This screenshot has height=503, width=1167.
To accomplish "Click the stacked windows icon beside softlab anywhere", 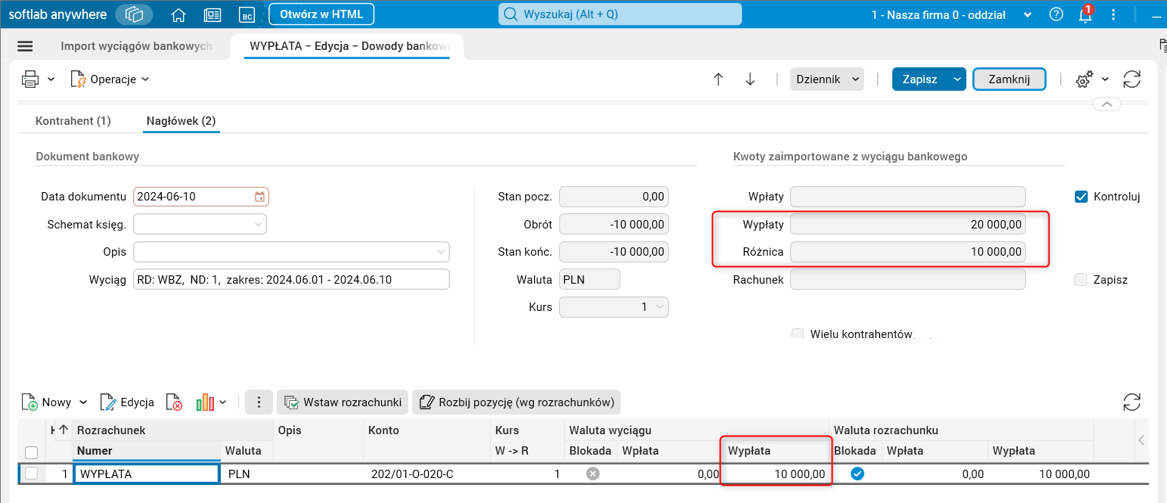I will coord(134,14).
